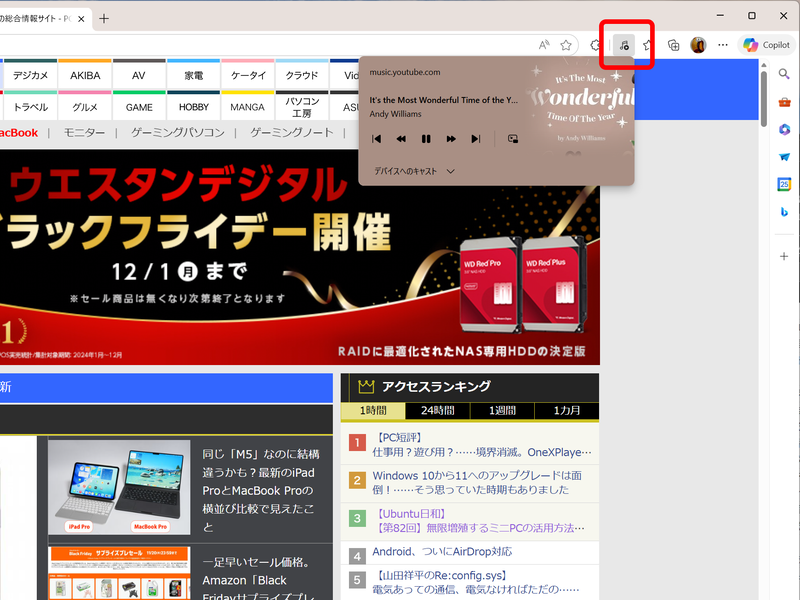
Task: Open sidebar Tools briefcase icon
Action: [784, 103]
